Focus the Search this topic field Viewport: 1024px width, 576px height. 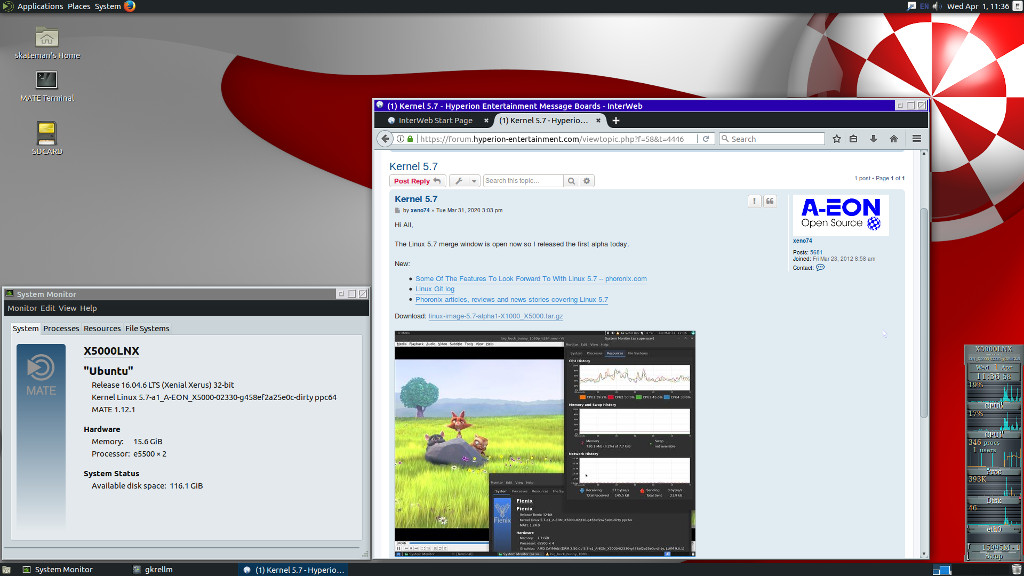click(x=523, y=181)
